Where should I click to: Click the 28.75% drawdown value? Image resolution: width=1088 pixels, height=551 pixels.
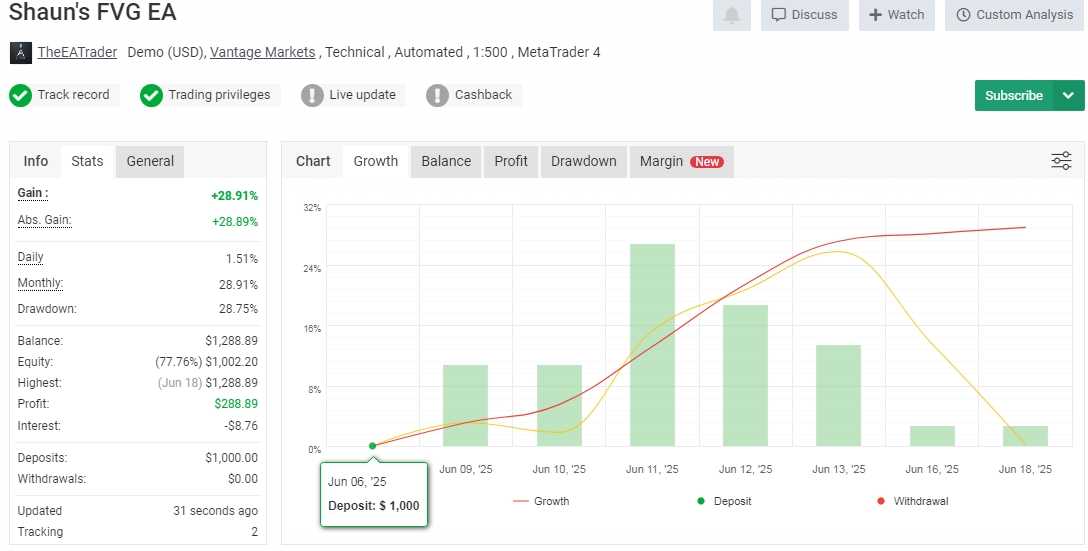click(x=239, y=308)
